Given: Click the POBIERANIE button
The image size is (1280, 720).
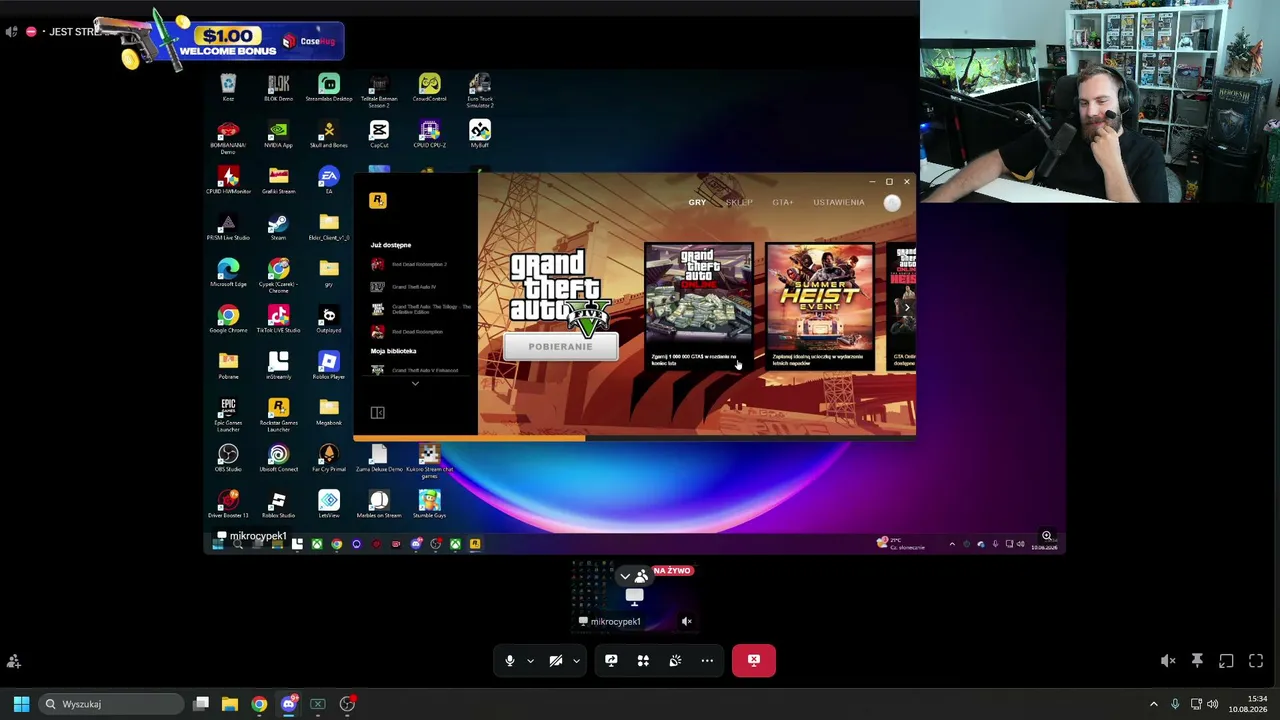Looking at the screenshot, I should [560, 346].
